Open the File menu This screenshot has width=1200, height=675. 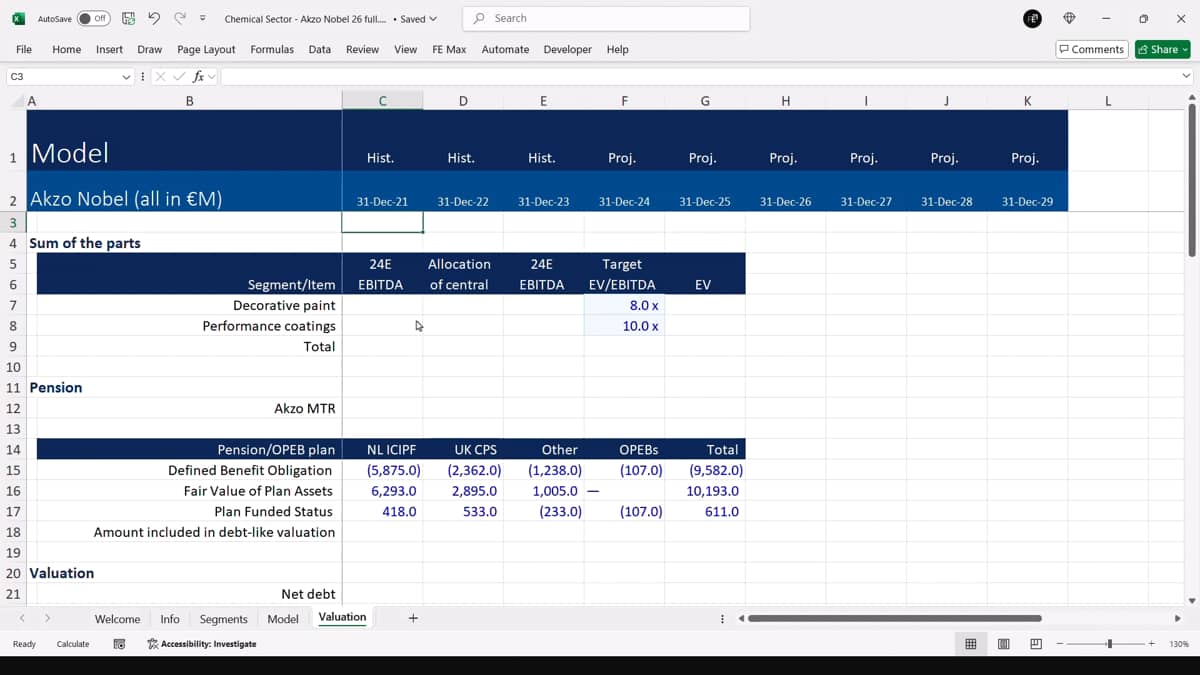pyautogui.click(x=24, y=49)
